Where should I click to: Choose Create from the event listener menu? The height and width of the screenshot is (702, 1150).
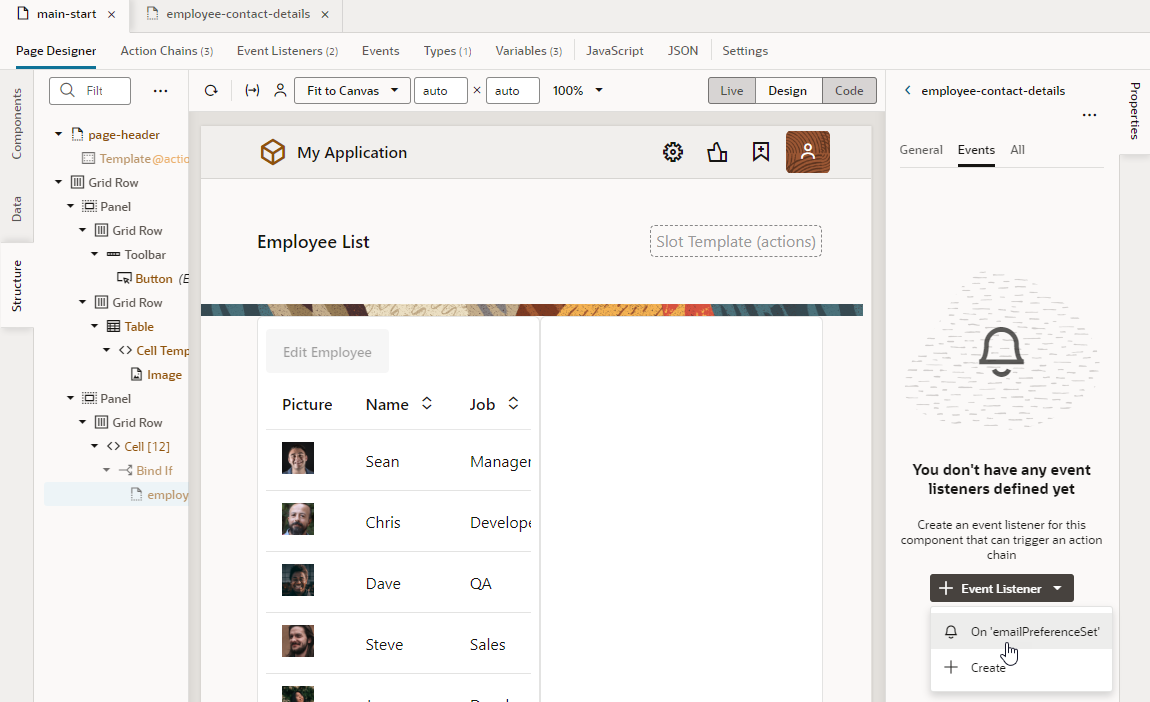[x=1021, y=668]
